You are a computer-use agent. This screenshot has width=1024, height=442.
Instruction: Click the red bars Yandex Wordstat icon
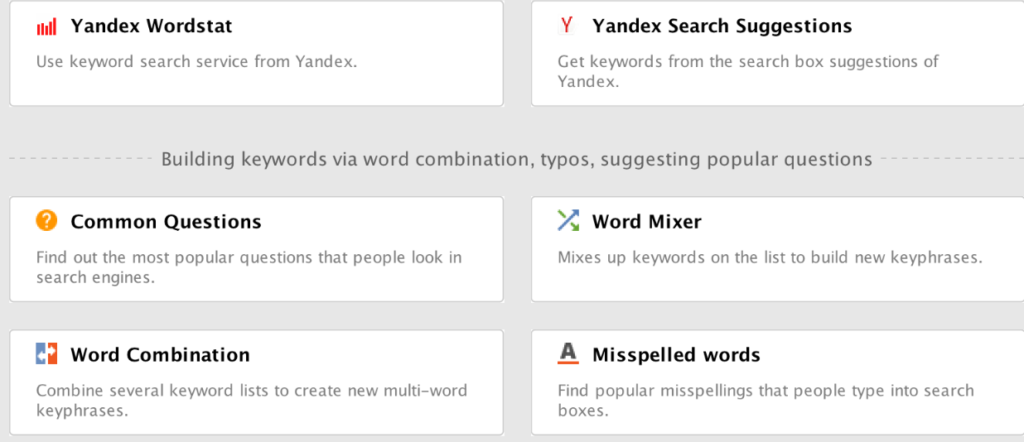coord(46,27)
